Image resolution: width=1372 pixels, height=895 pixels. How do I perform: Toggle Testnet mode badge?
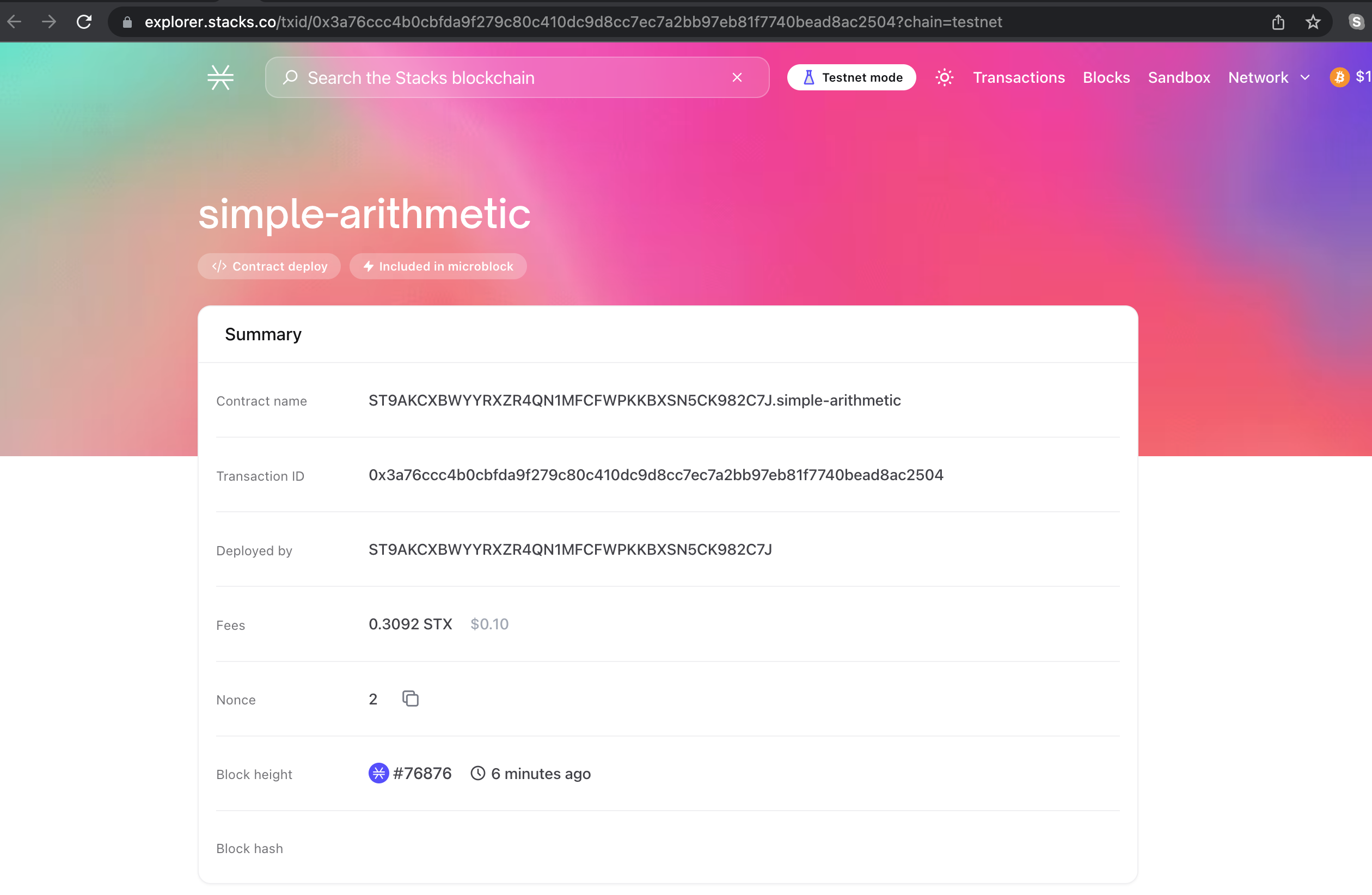pyautogui.click(x=852, y=77)
